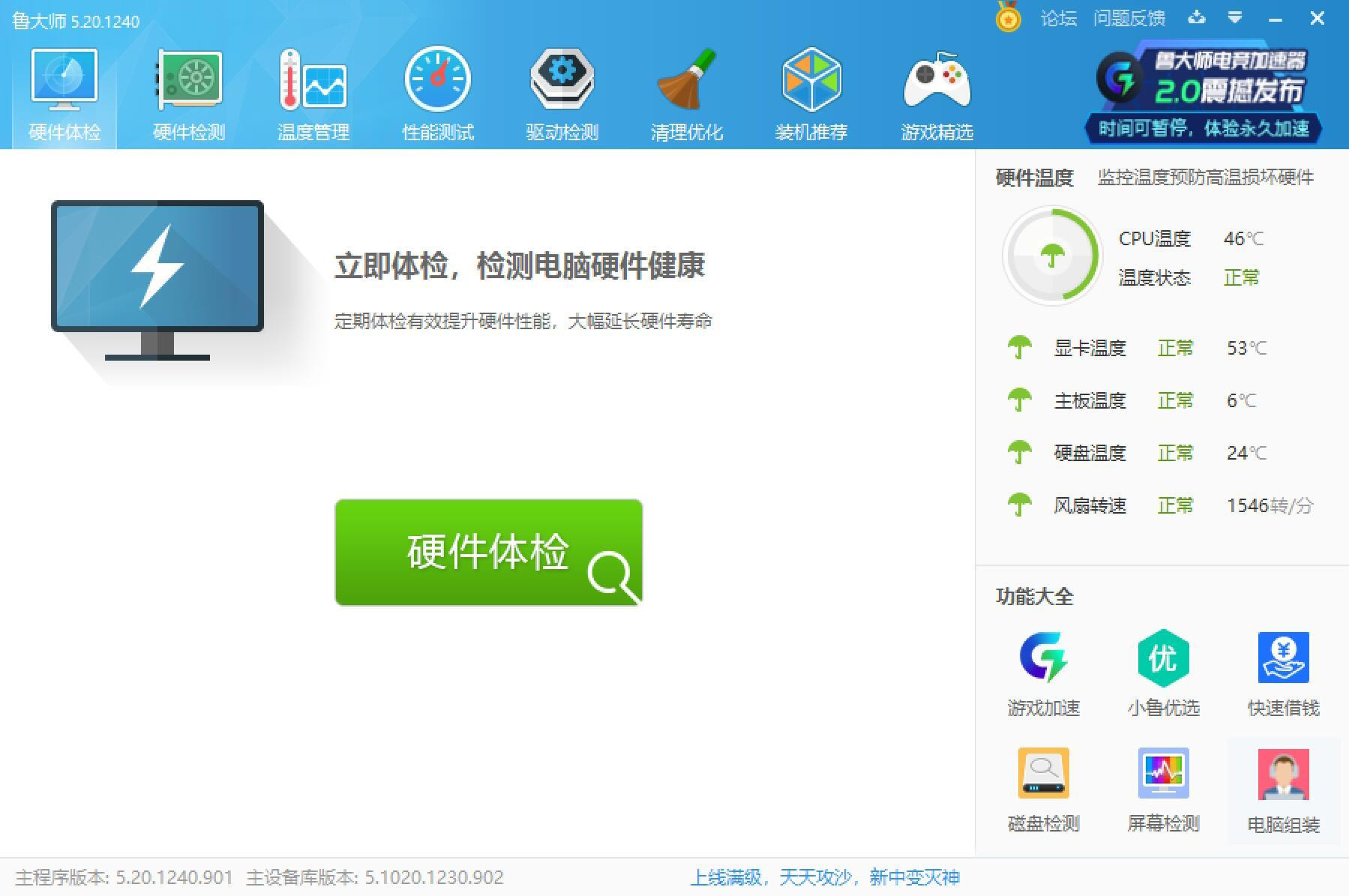The width and height of the screenshot is (1349, 896).
Task: Select 清理优化 broom icon
Action: tap(687, 78)
